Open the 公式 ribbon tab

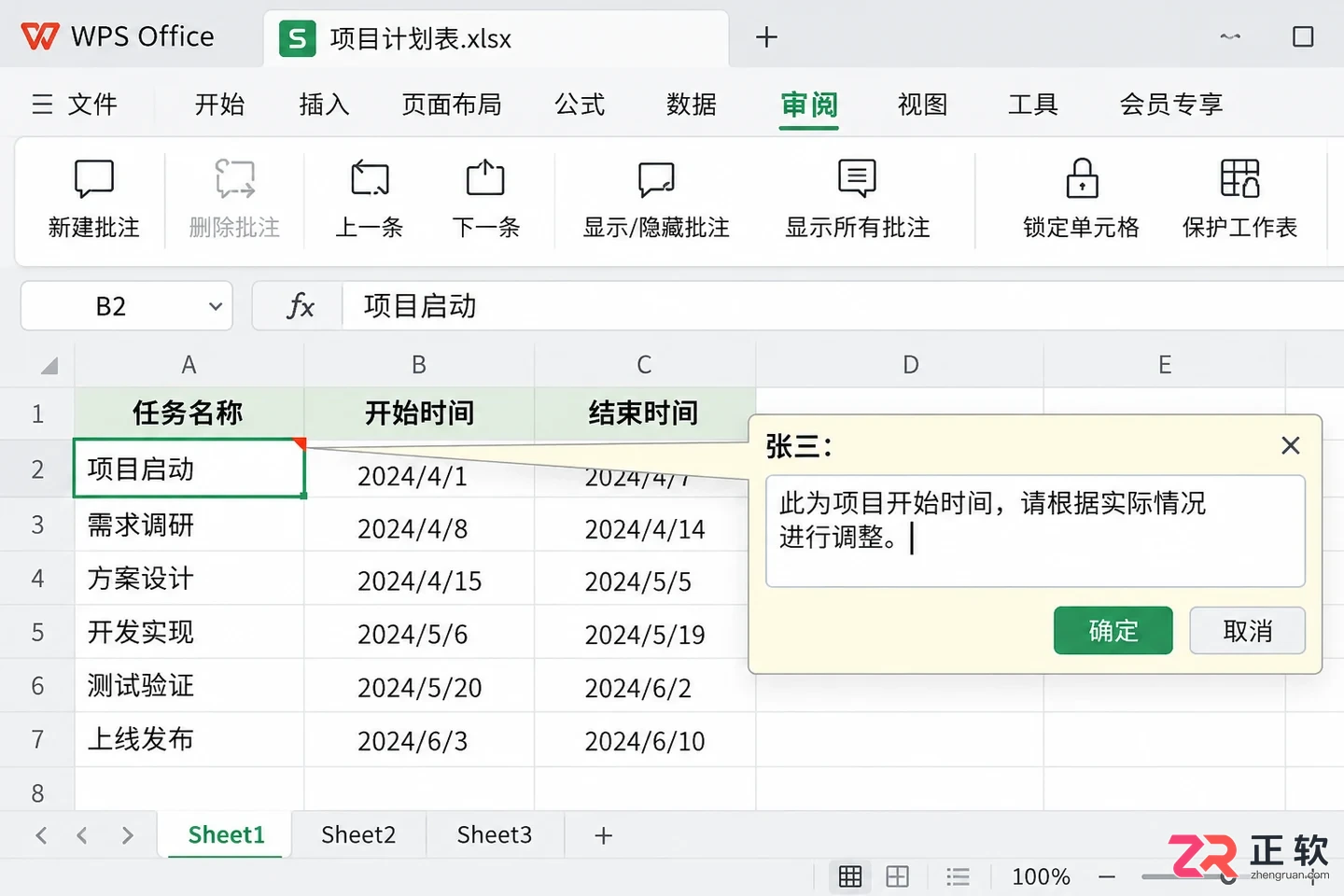click(580, 104)
